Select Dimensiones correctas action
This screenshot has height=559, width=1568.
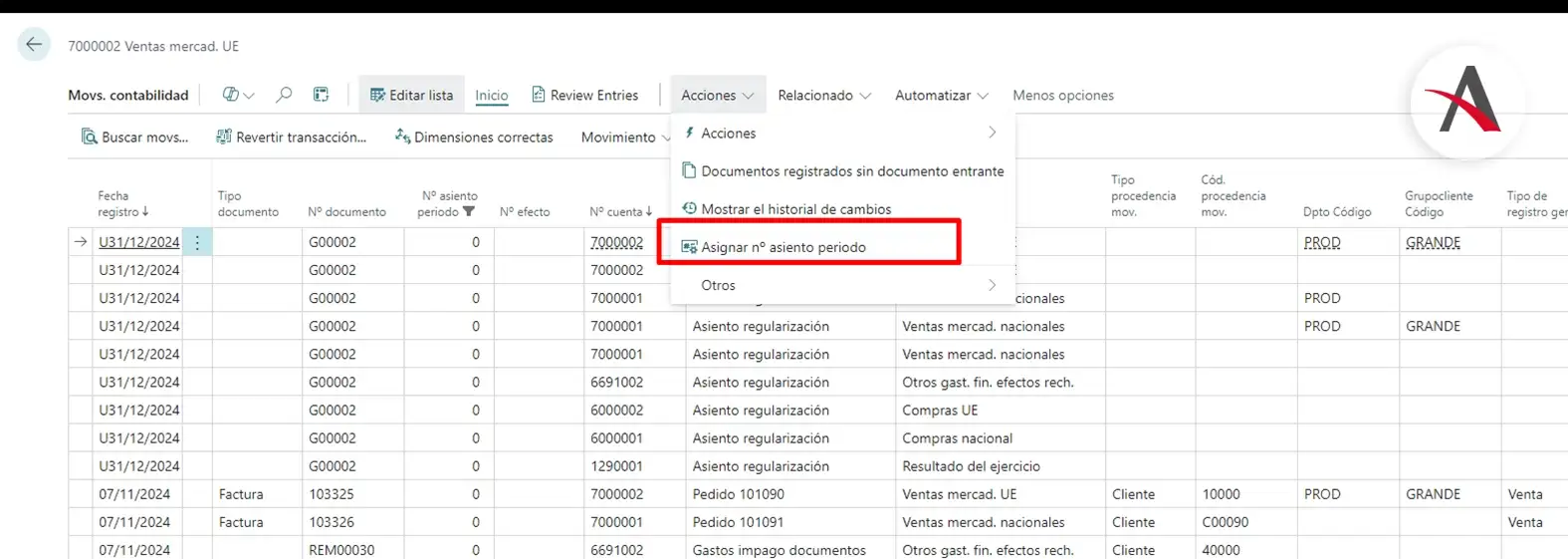[474, 137]
